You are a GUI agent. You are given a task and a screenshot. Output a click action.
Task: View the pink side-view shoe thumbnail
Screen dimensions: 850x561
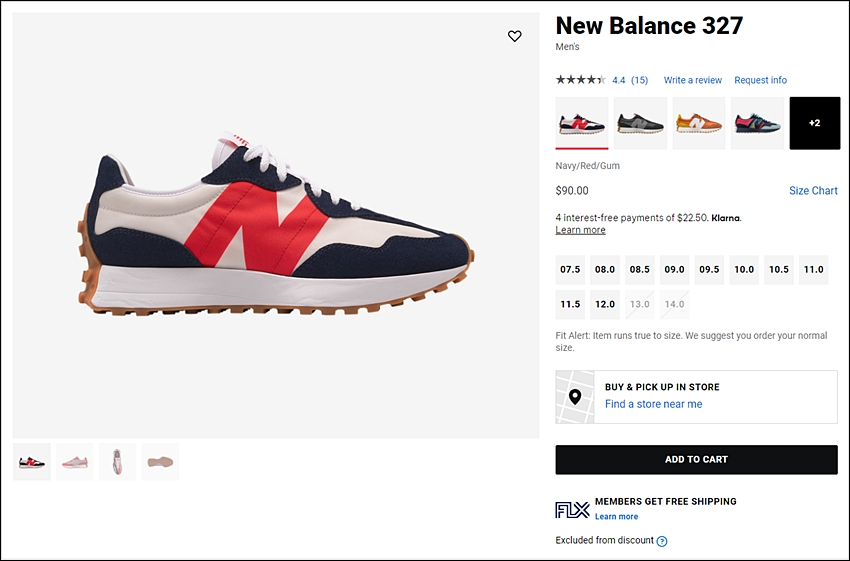pos(75,462)
